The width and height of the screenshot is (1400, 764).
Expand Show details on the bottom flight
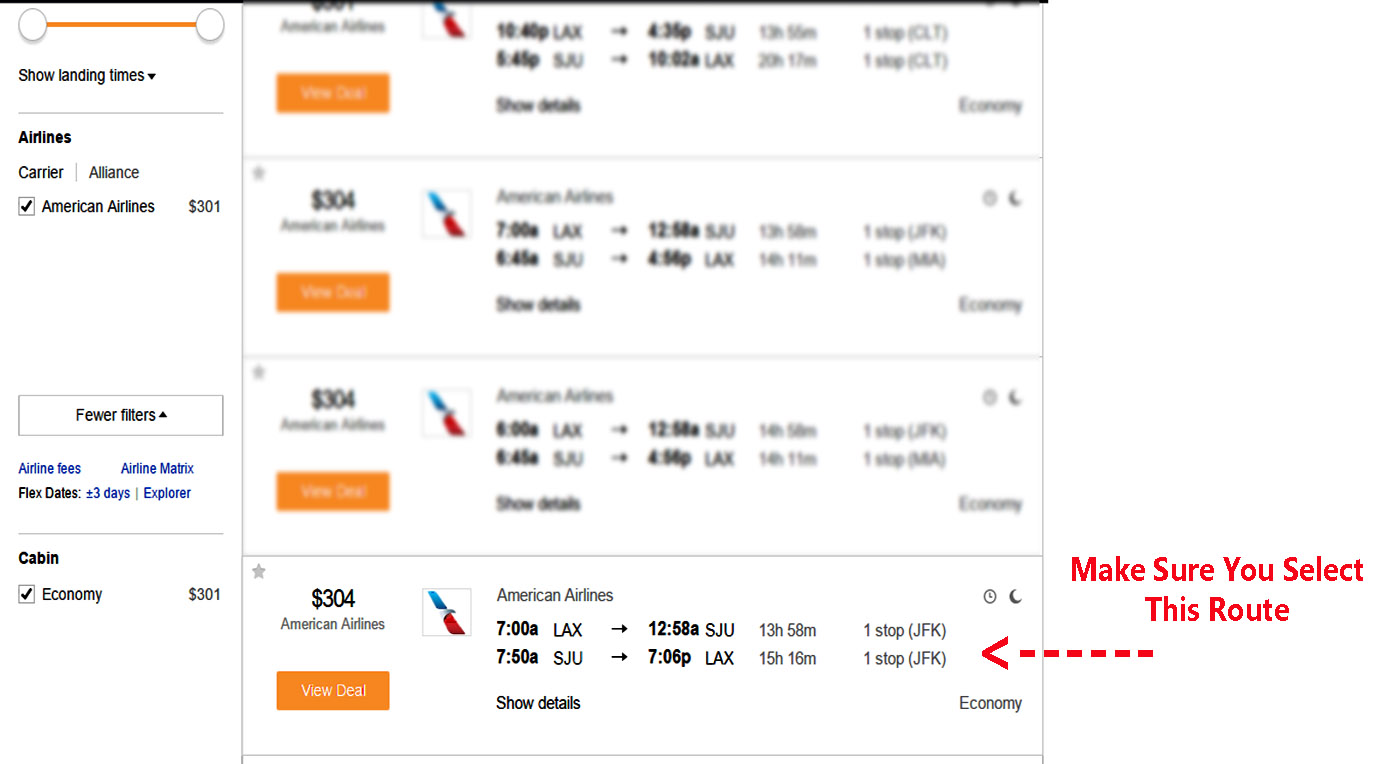pos(538,703)
